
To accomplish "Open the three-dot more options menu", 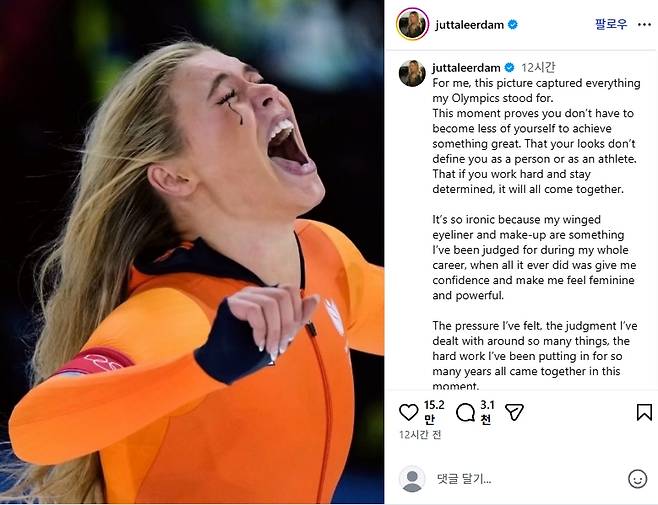I will pyautogui.click(x=644, y=25).
